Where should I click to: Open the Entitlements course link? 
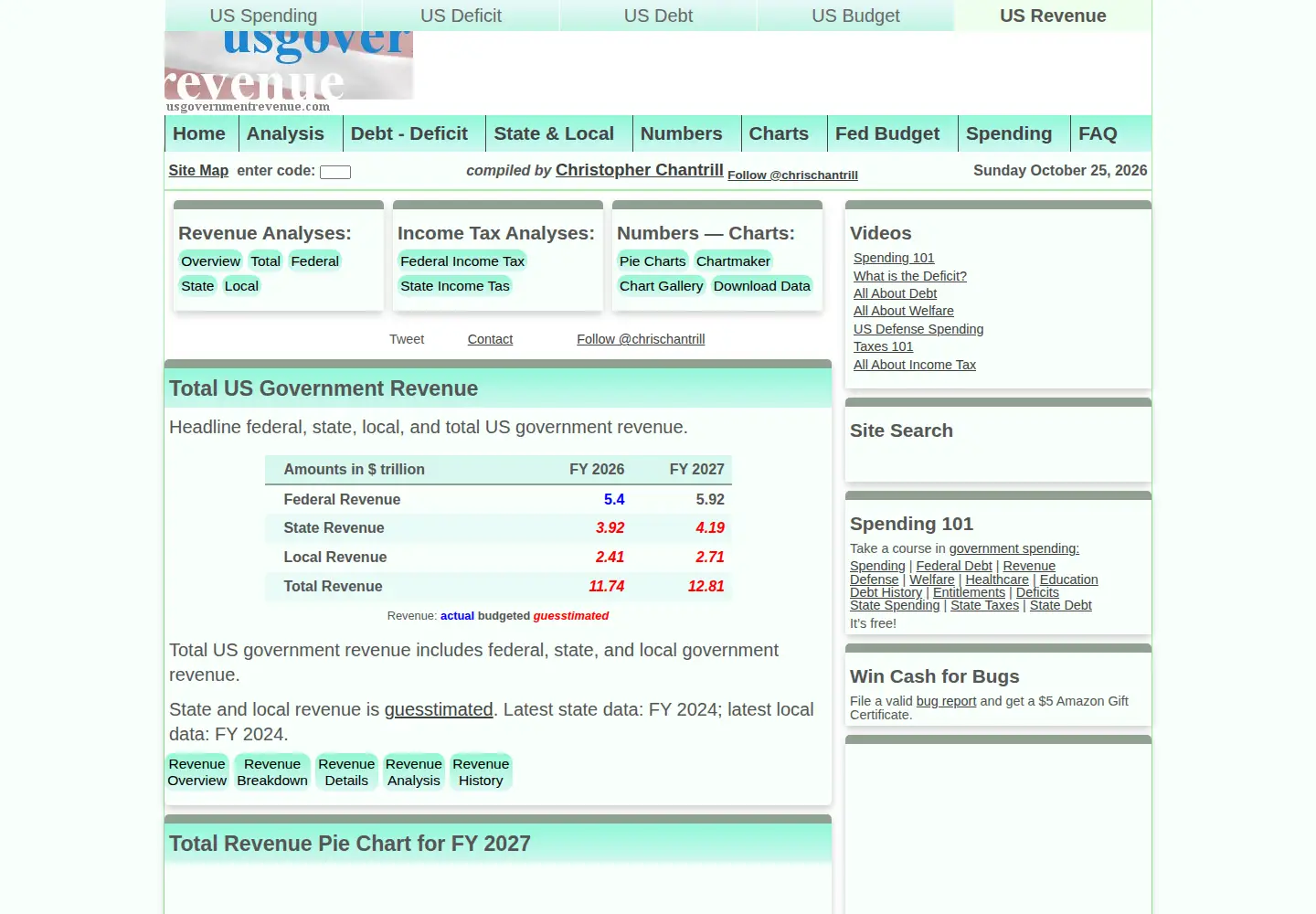(969, 592)
